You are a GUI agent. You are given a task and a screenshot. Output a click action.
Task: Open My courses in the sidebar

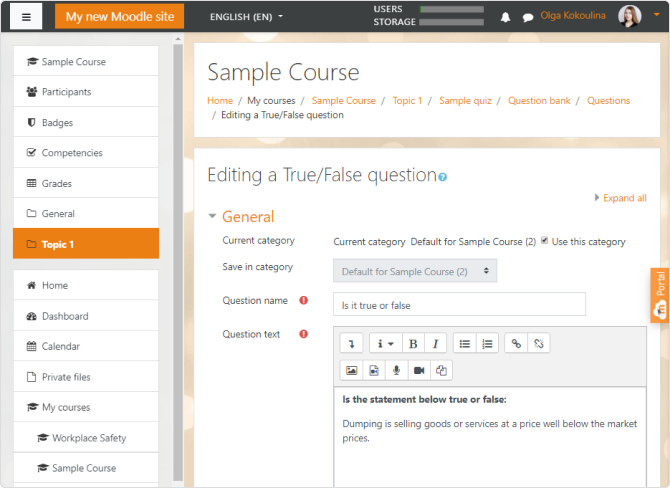coord(86,407)
